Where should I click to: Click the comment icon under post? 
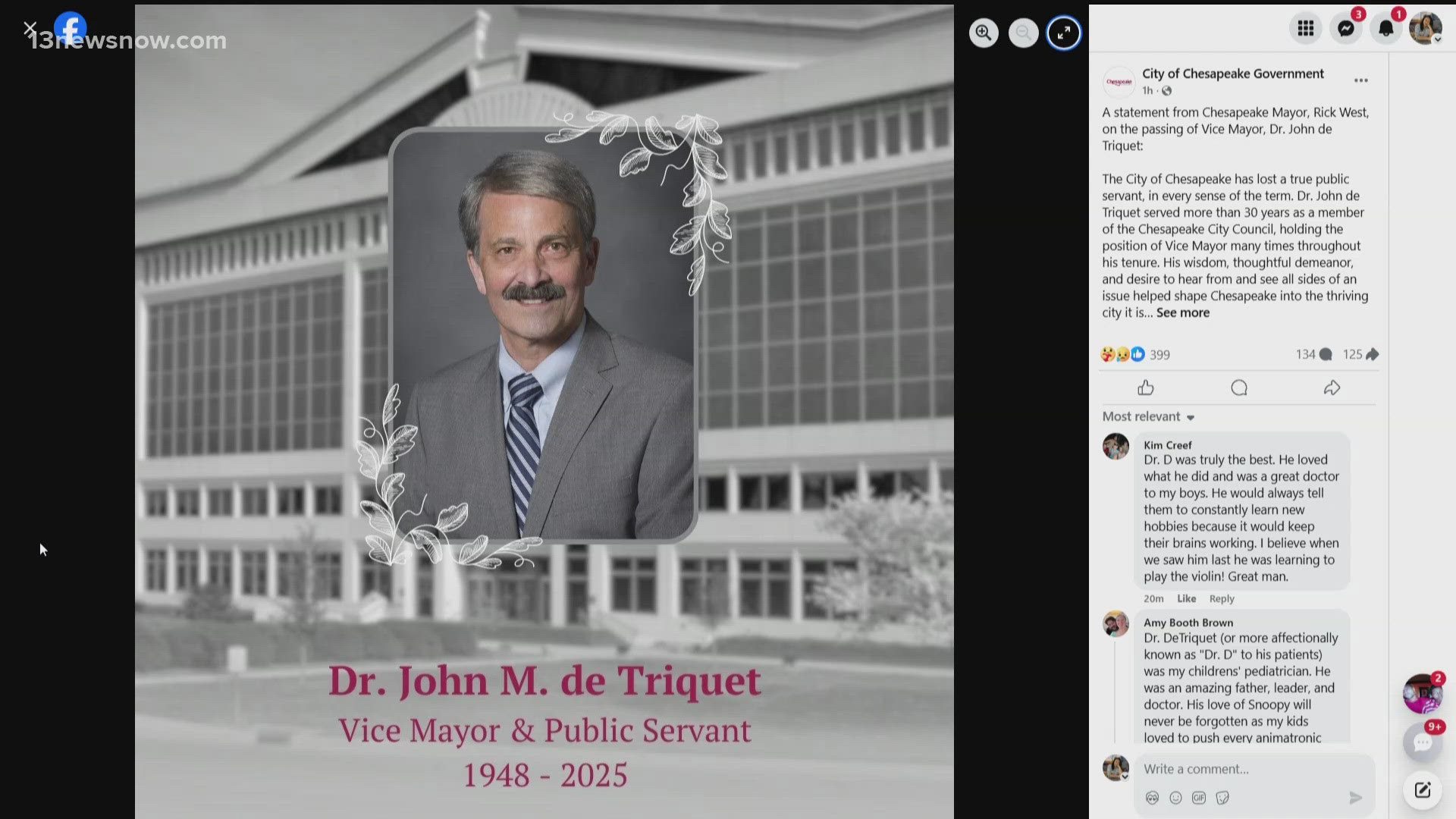click(1238, 388)
